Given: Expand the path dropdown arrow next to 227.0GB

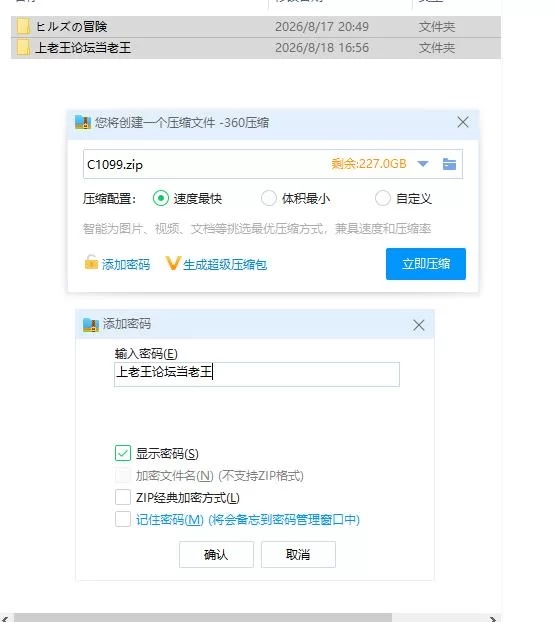Looking at the screenshot, I should click(x=423, y=164).
